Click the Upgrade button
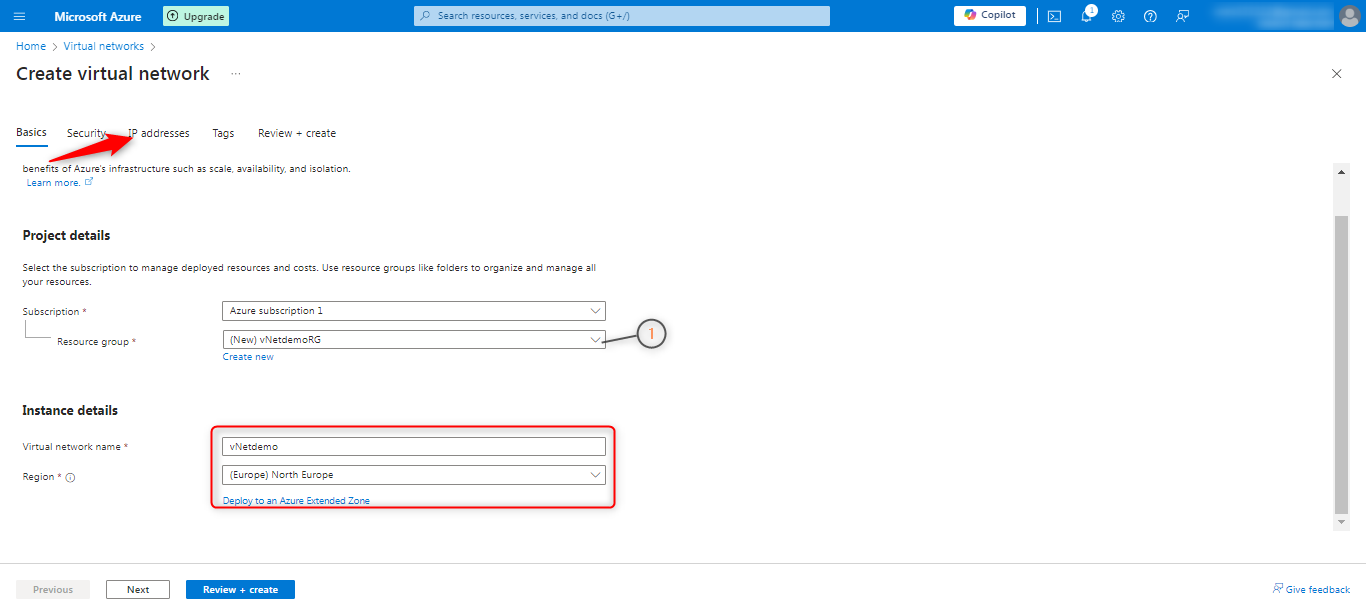Viewport: 1366px width, 615px height. pos(196,16)
